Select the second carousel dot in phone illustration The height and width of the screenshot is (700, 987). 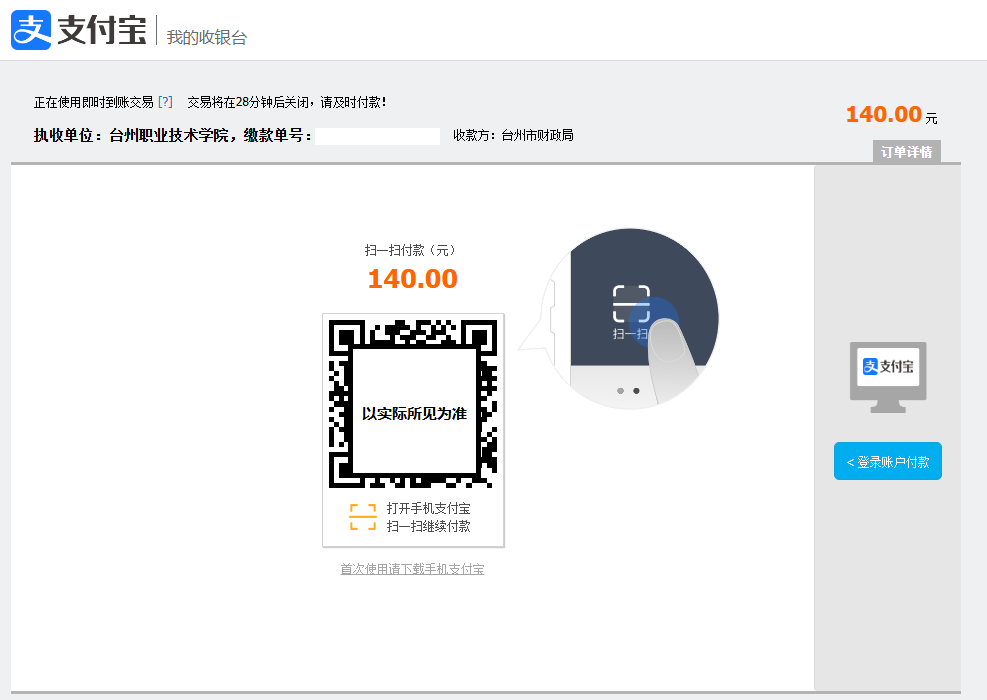click(x=636, y=391)
